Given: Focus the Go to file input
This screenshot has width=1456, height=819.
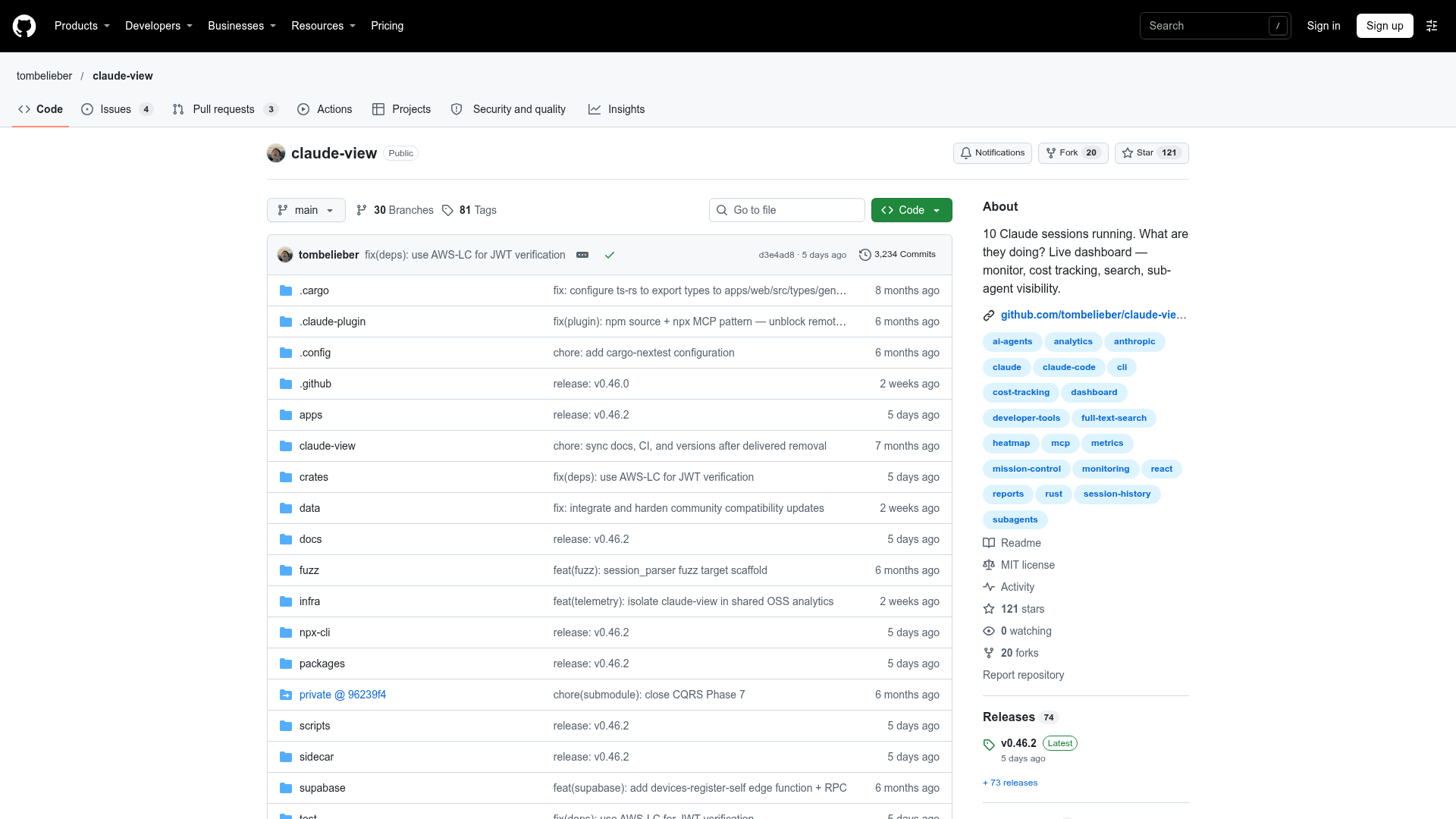Looking at the screenshot, I should 787,210.
